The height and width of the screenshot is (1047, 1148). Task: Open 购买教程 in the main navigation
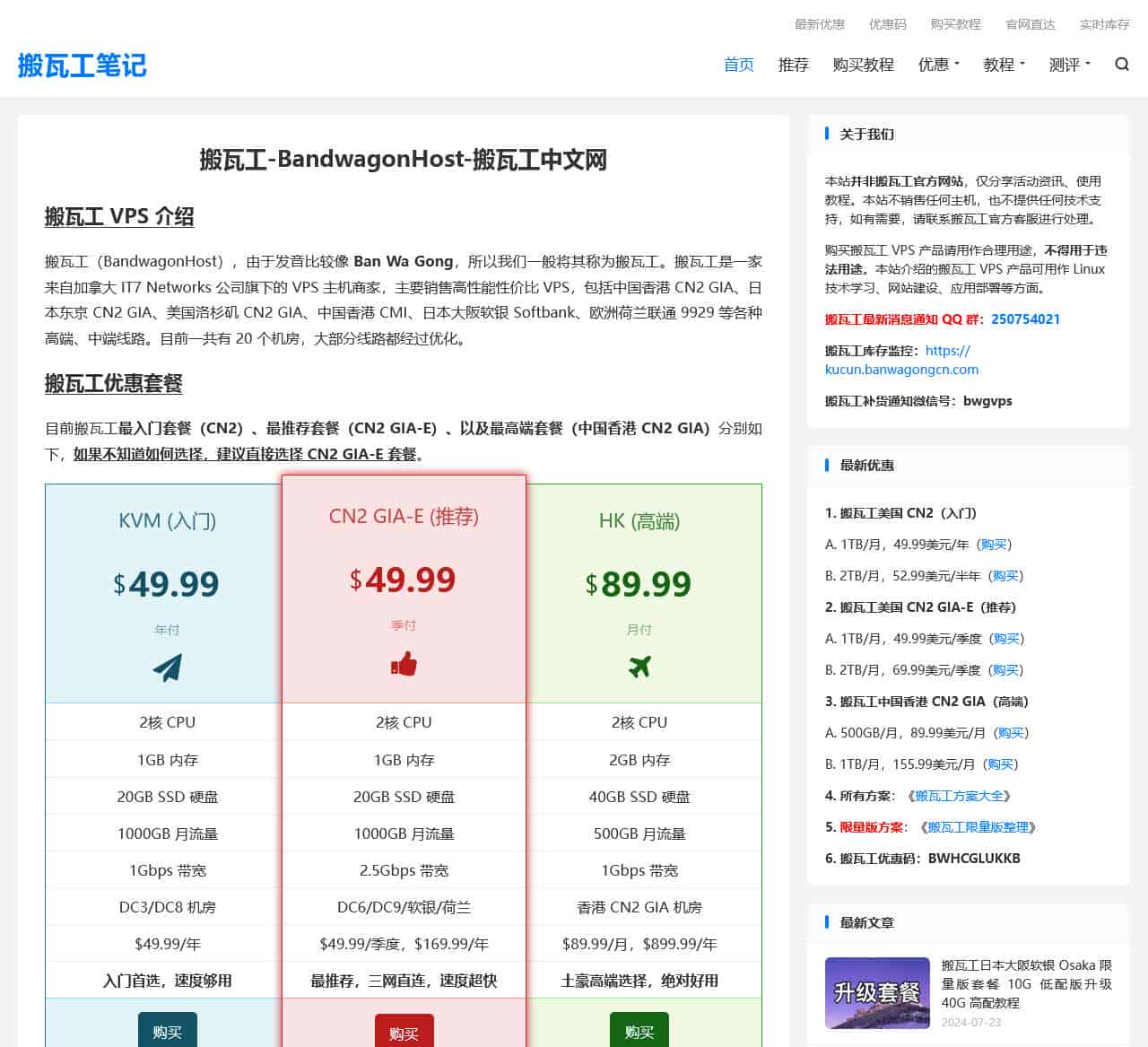point(862,64)
